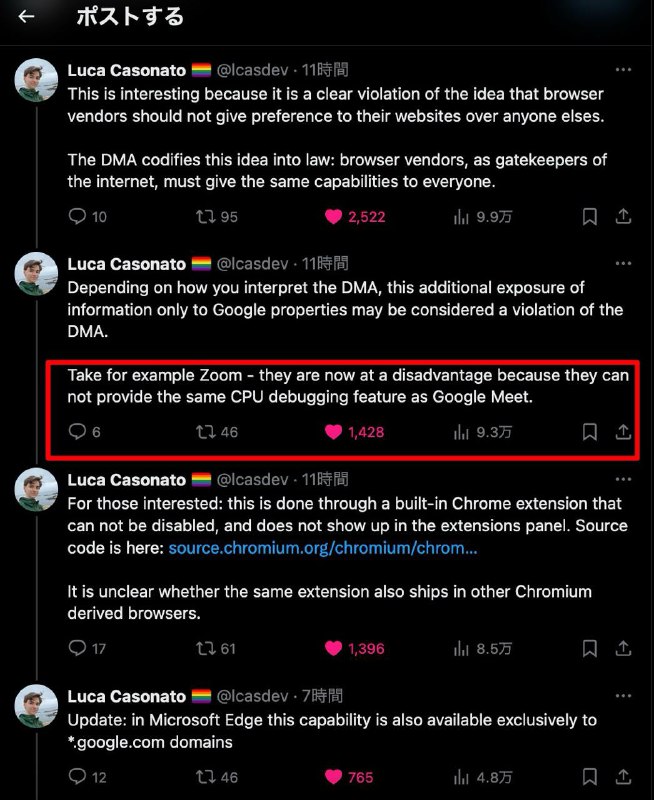
Task: Bookmark the Zoom disadvantage tweet
Action: [x=589, y=432]
